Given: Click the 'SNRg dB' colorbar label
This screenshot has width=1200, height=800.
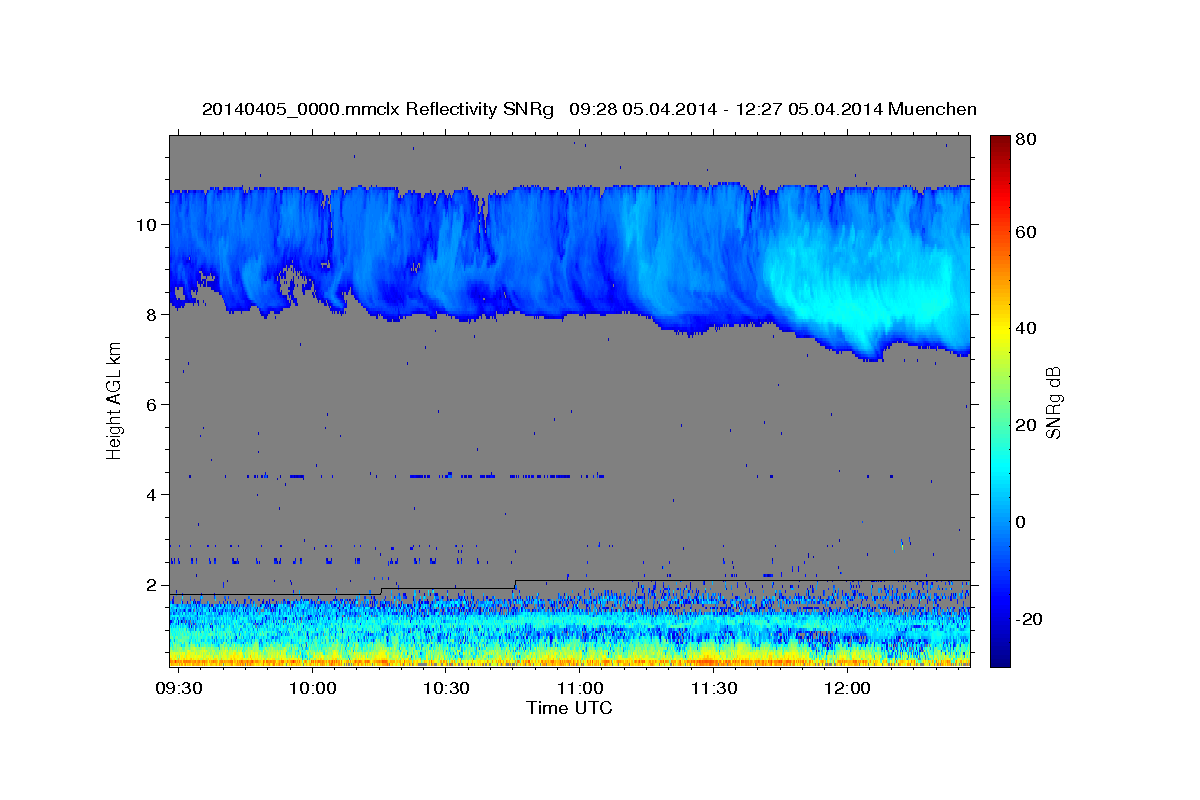Looking at the screenshot, I should click(x=1053, y=402).
